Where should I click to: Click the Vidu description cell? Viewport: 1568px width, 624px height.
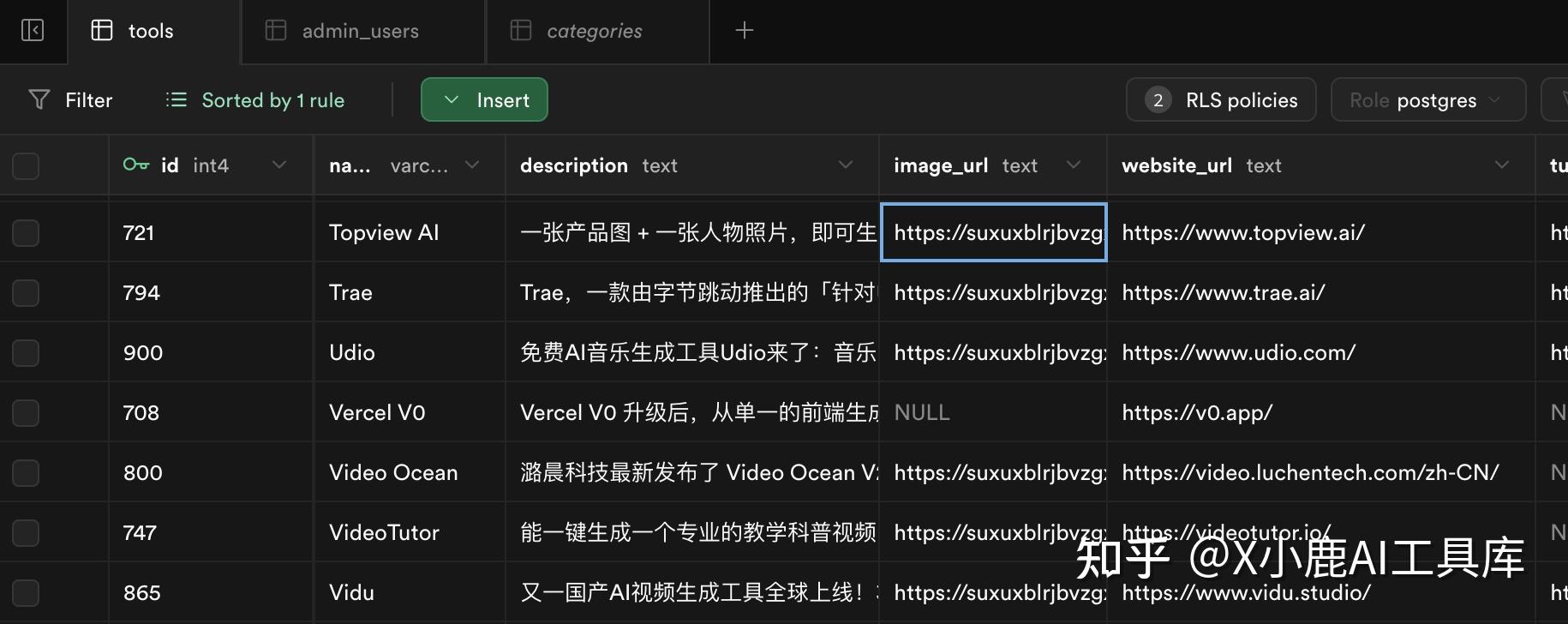[x=692, y=592]
